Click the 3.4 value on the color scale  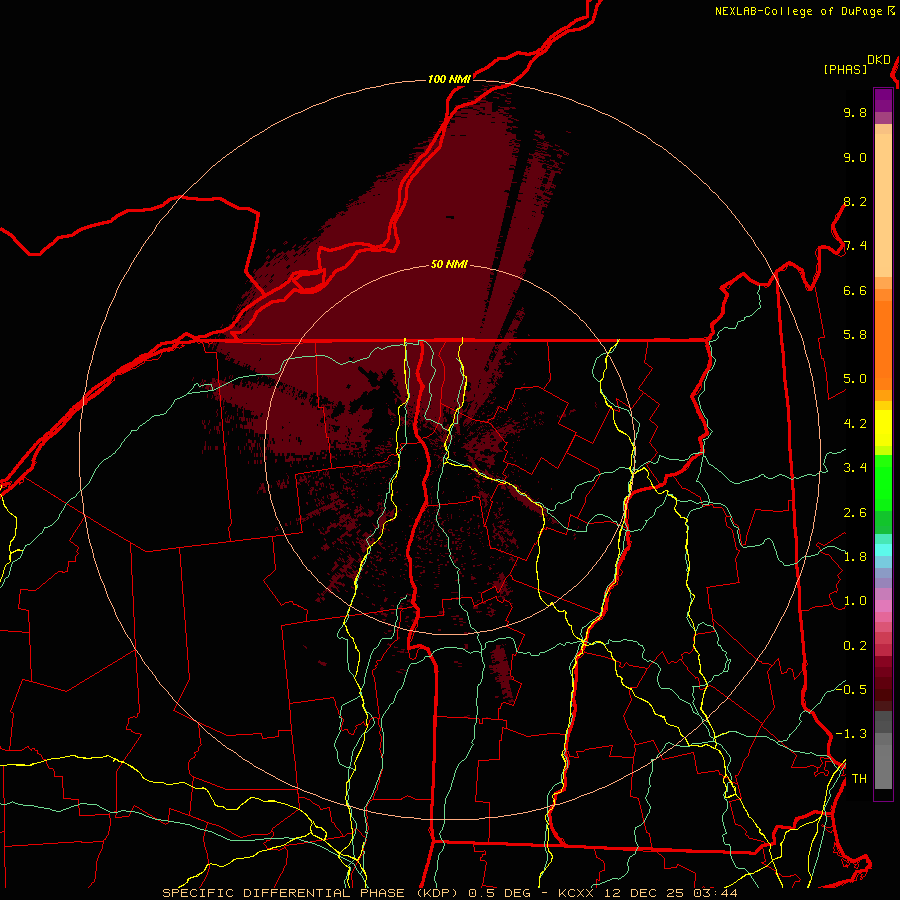855,468
